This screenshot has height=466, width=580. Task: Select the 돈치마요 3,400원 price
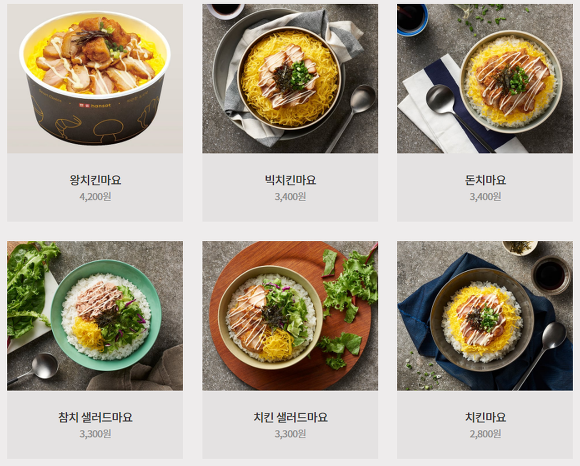pyautogui.click(x=485, y=196)
